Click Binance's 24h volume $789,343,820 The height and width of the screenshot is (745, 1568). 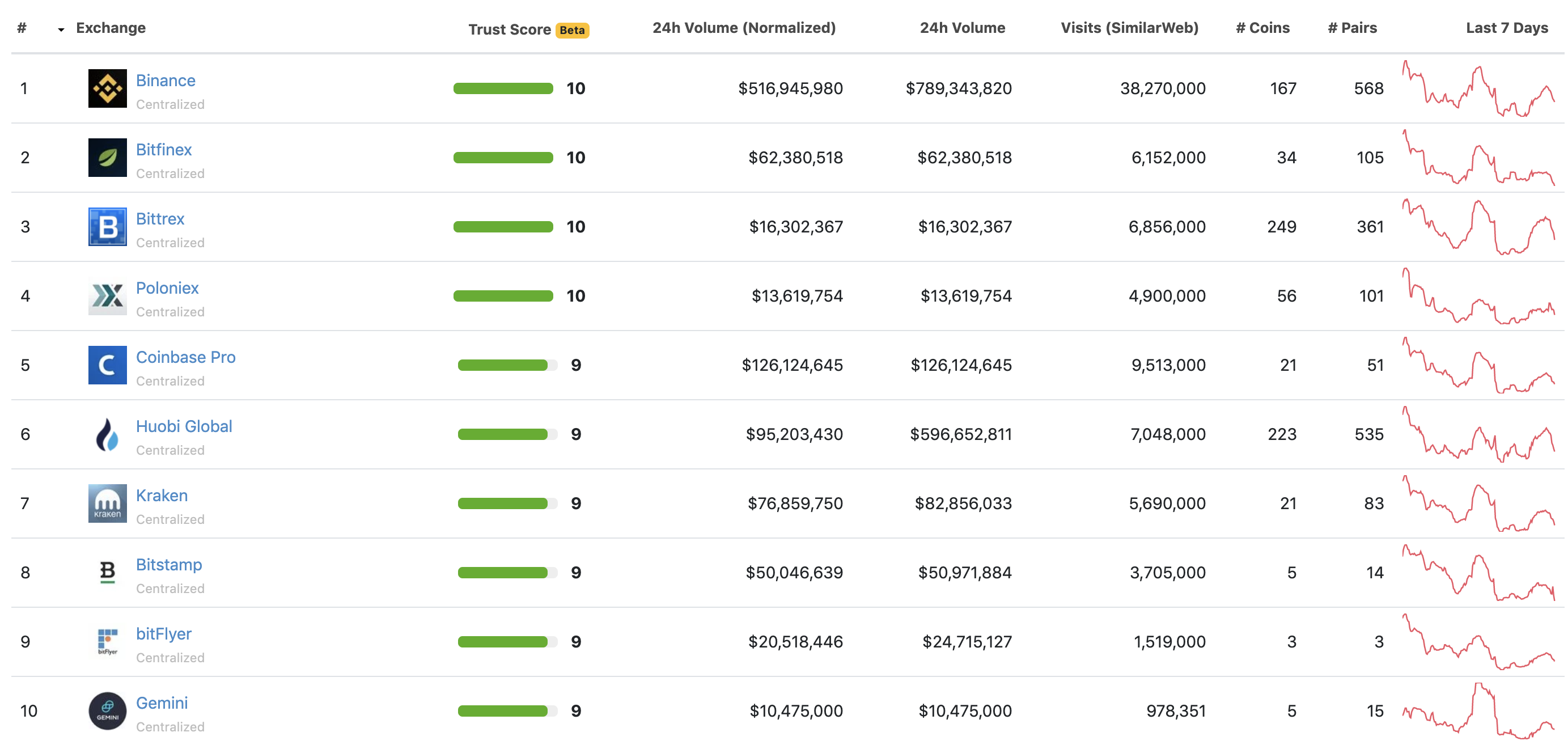(959, 88)
